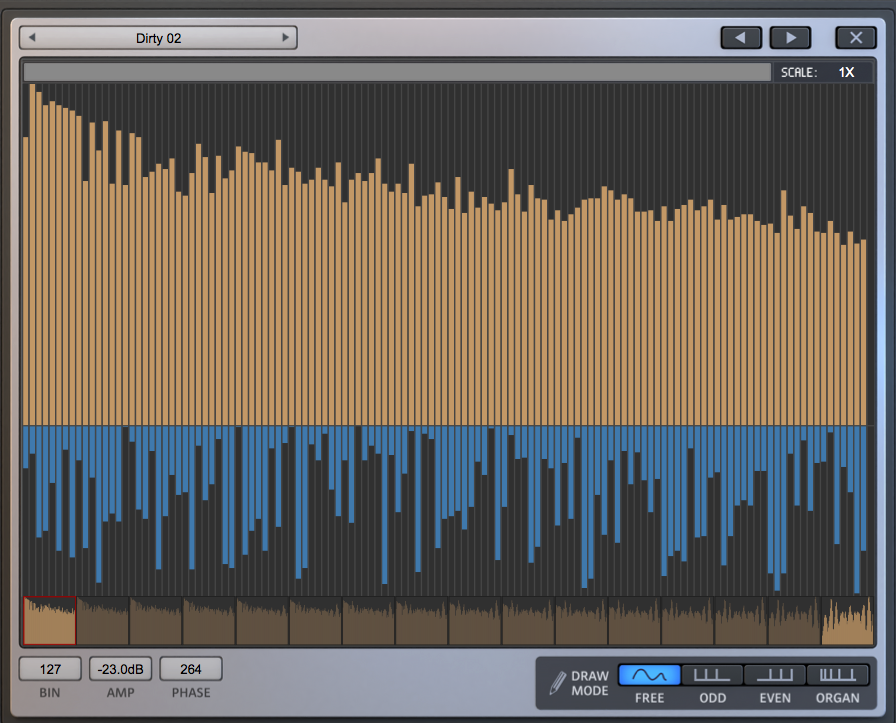Viewport: 896px width, 723px height.
Task: Go to the previous preset with left arrow
Action: [x=32, y=38]
